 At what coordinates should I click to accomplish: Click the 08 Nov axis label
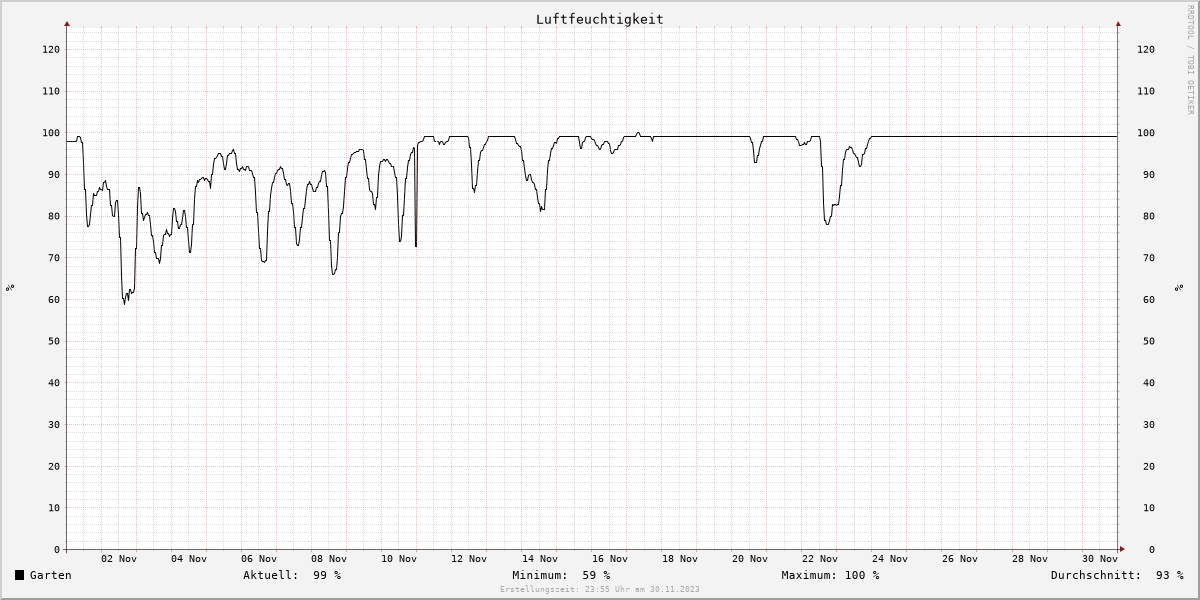click(330, 559)
